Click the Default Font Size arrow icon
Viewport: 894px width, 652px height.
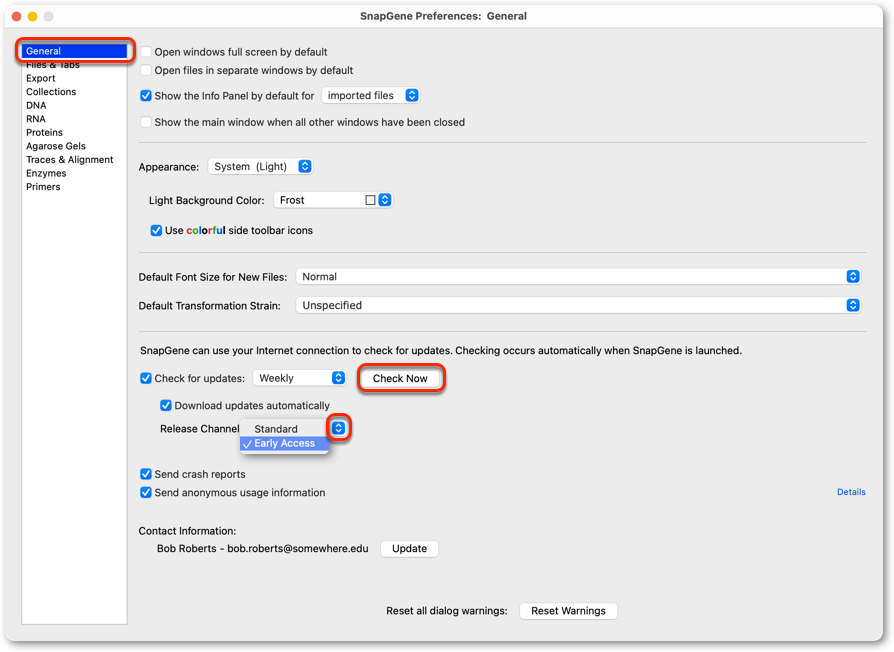tap(853, 276)
